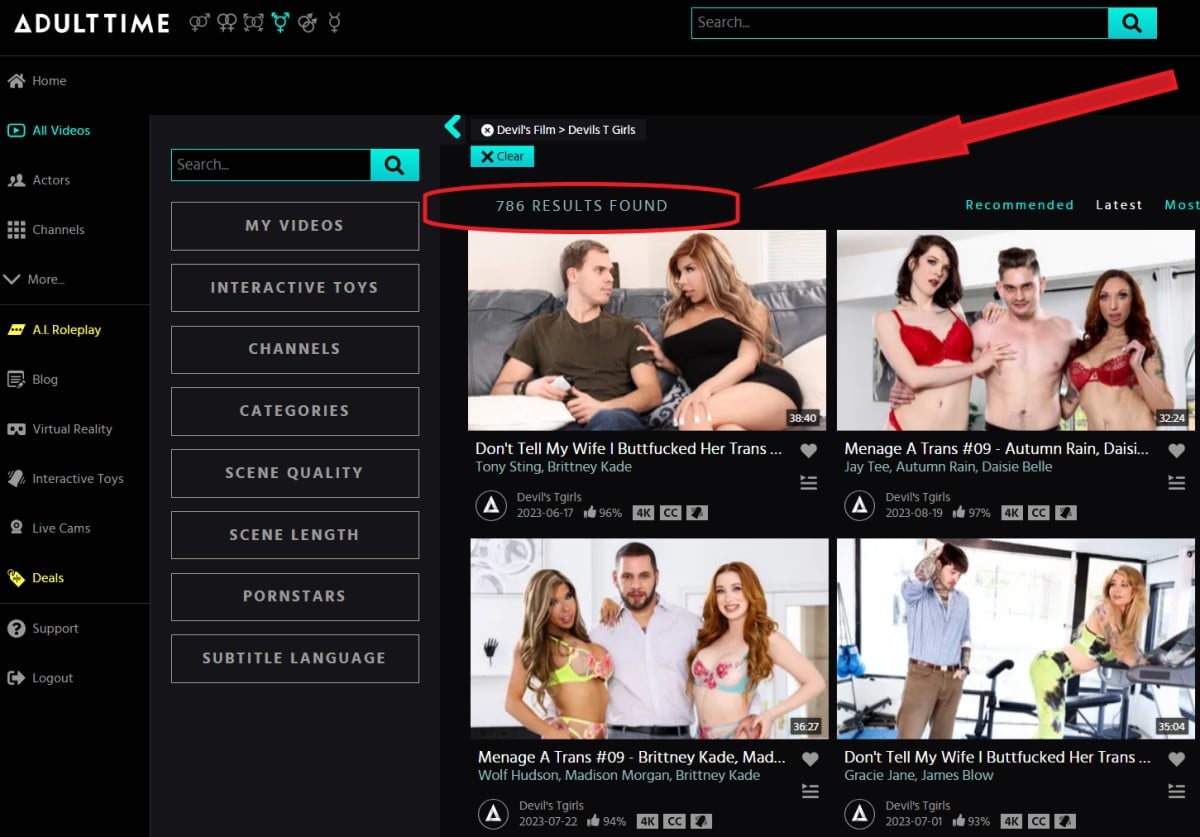Open the Devil's Tgirls channel link above 2023-06-17

[x=550, y=497]
